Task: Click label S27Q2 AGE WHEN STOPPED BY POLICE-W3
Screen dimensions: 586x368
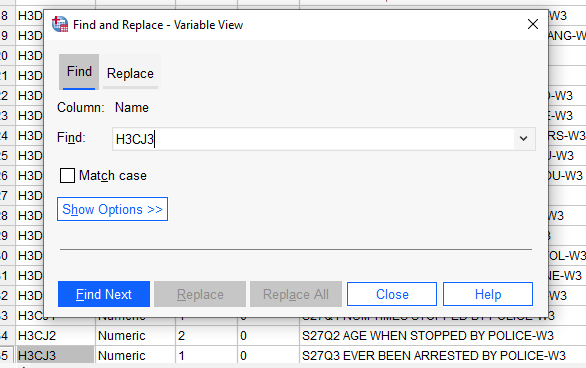Action: 428,335
